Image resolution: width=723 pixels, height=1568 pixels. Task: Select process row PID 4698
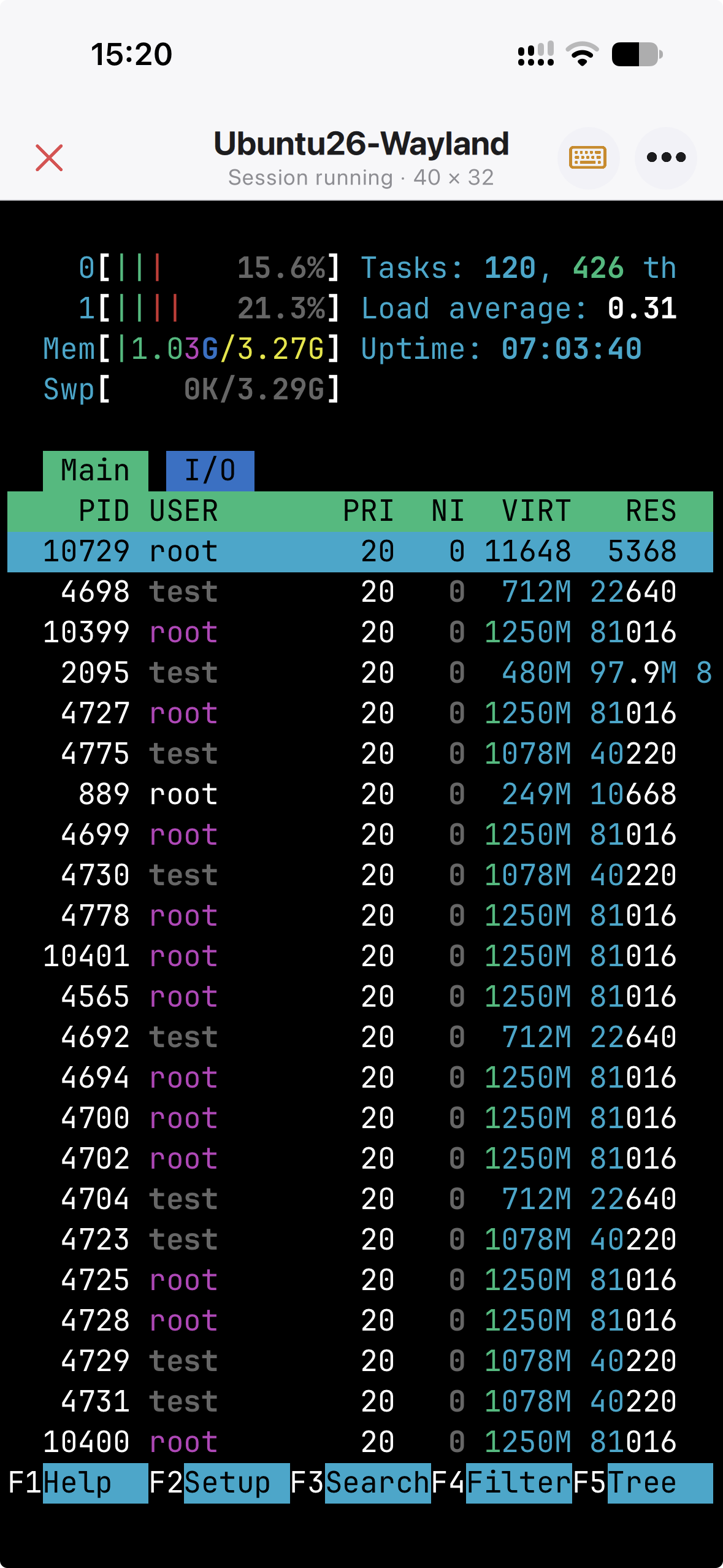360,592
